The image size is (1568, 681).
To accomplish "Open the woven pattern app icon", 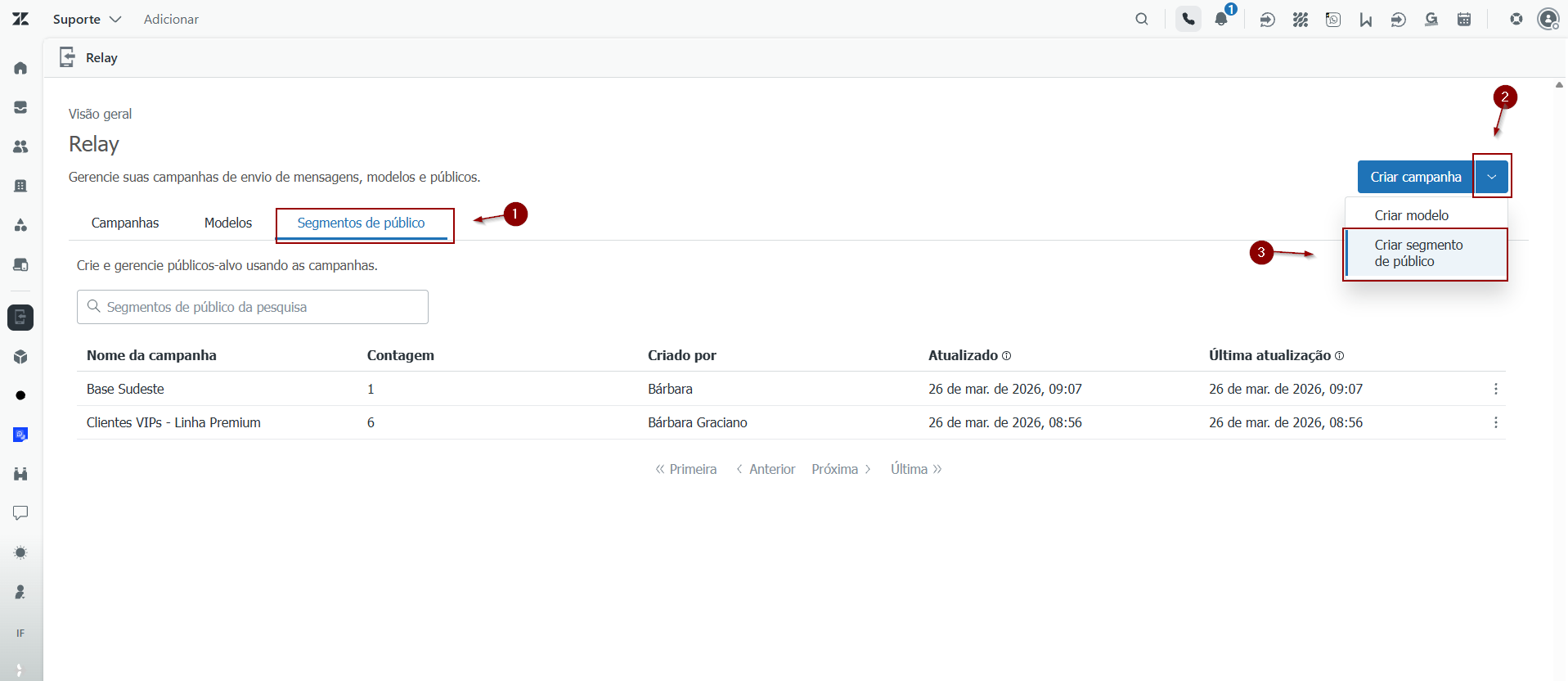I will pyautogui.click(x=1301, y=19).
